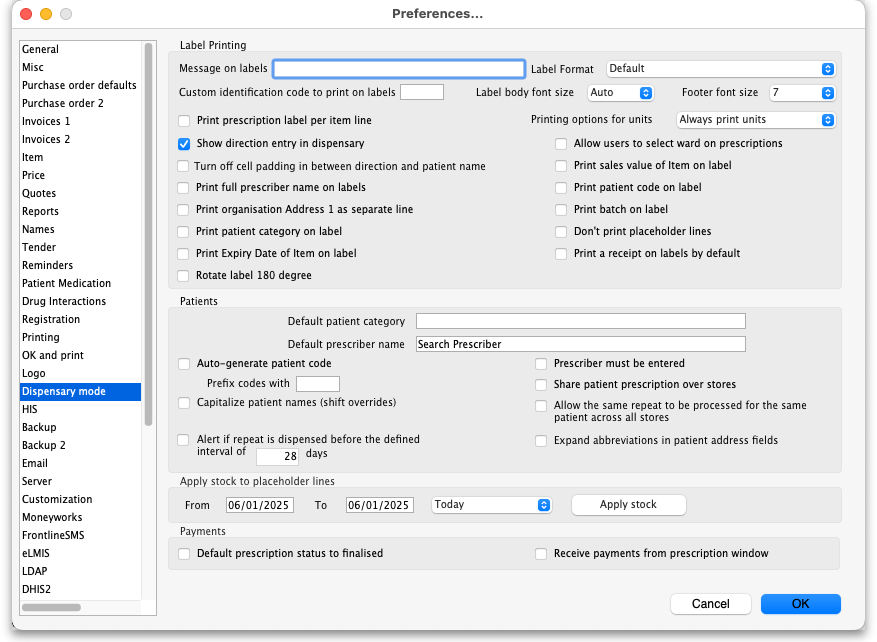877x642 pixels.
Task: Open the Today date range dropdown
Action: [491, 505]
